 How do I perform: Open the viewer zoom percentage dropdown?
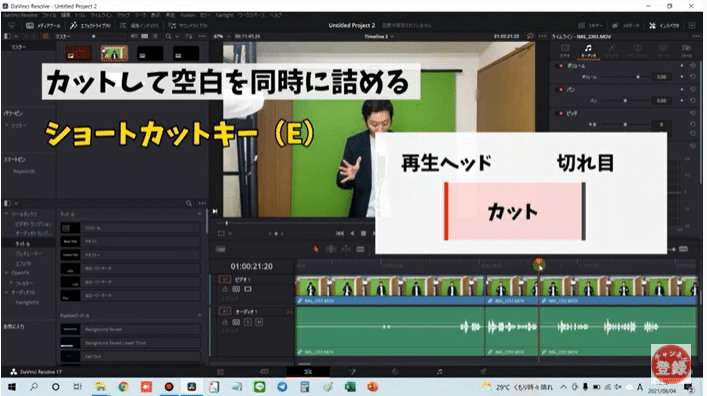(x=221, y=36)
